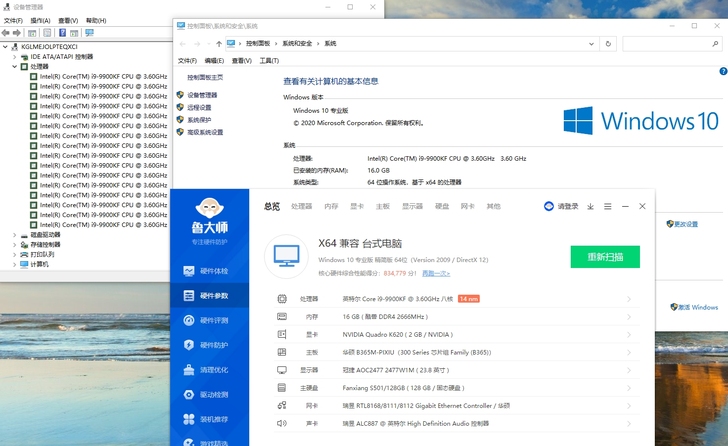Go up one level in Control Panel
728x446 pixels.
click(219, 44)
